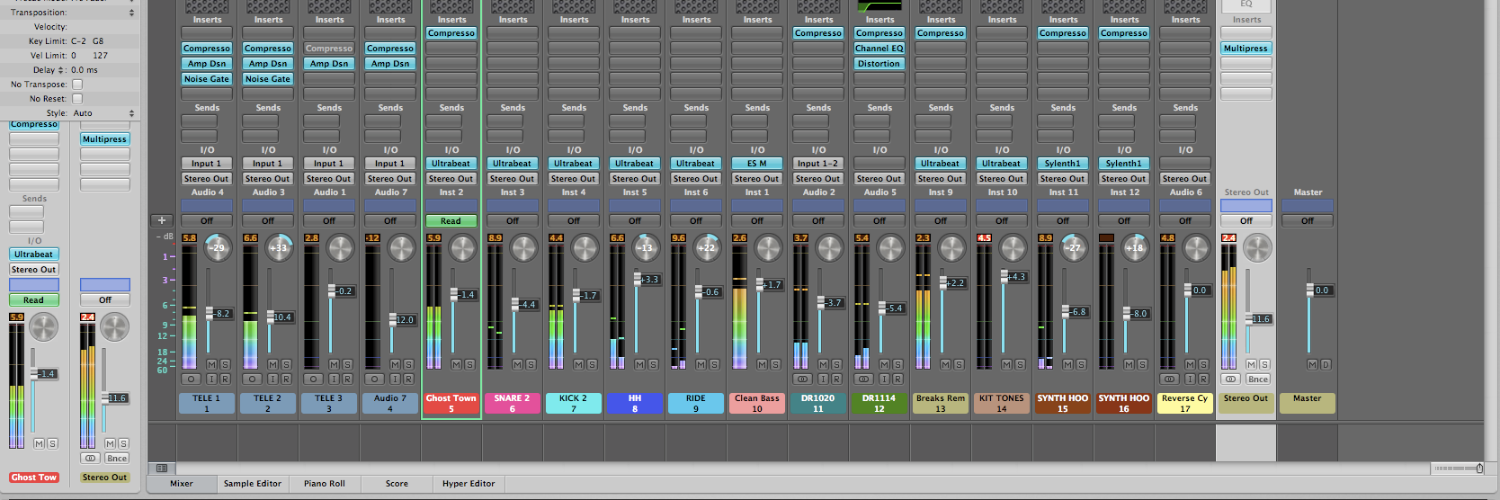Click Amp Dsn insert on TELE 3
This screenshot has width=1500, height=500.
(329, 64)
